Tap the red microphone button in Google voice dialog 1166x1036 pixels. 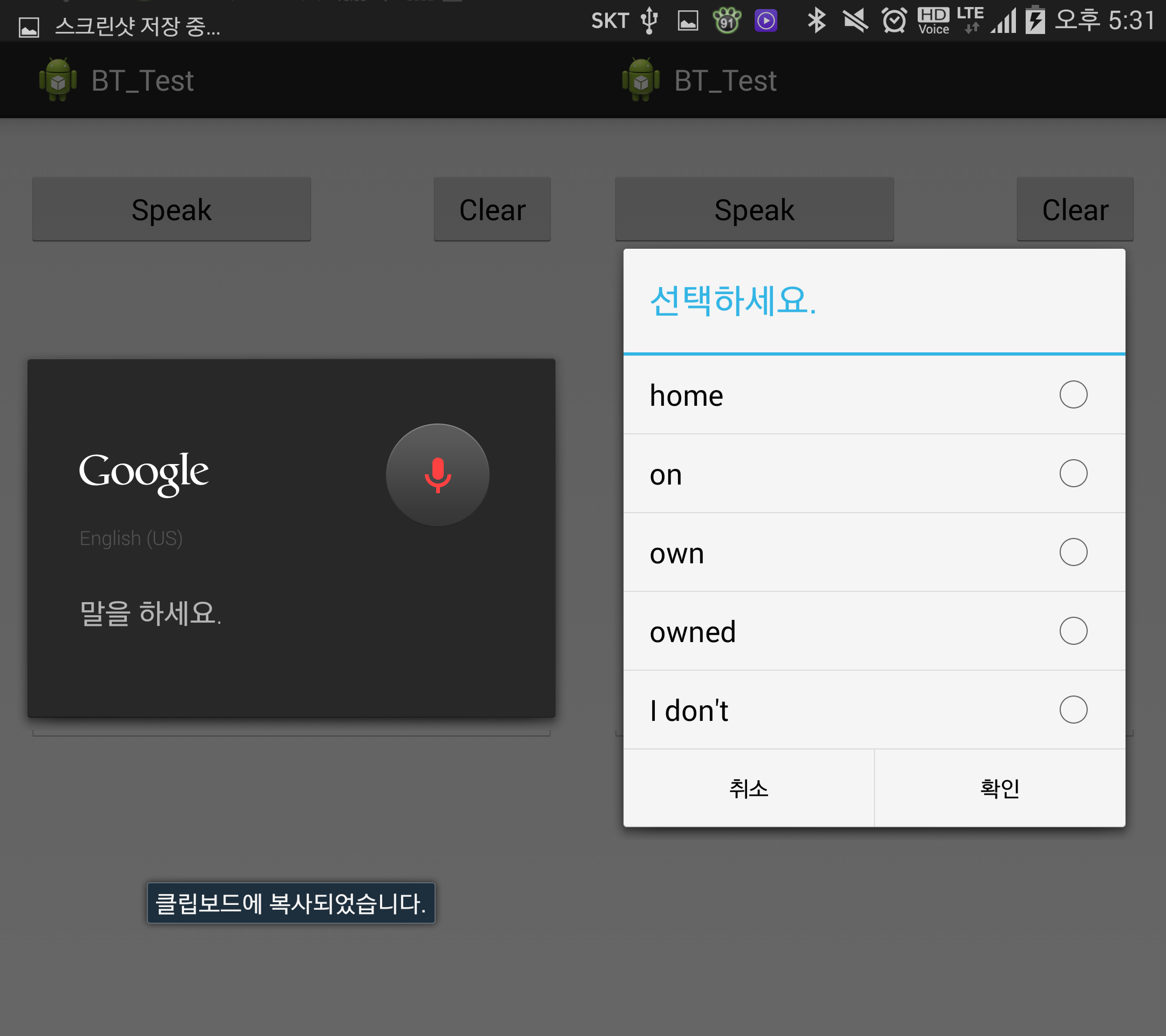pos(438,475)
